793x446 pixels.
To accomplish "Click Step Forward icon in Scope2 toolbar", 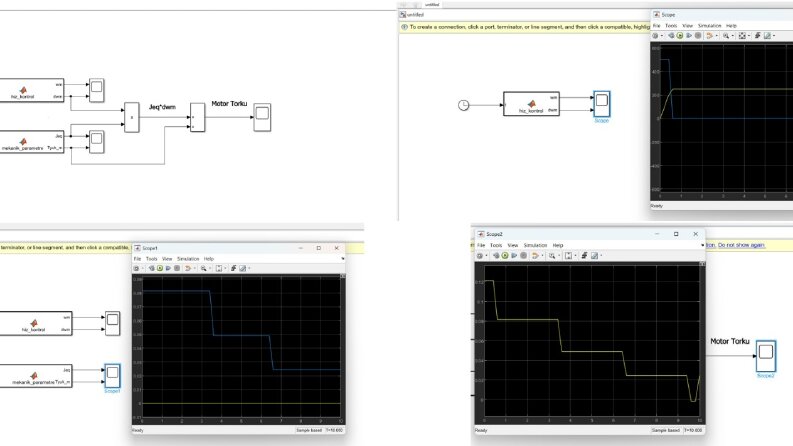I will click(514, 255).
